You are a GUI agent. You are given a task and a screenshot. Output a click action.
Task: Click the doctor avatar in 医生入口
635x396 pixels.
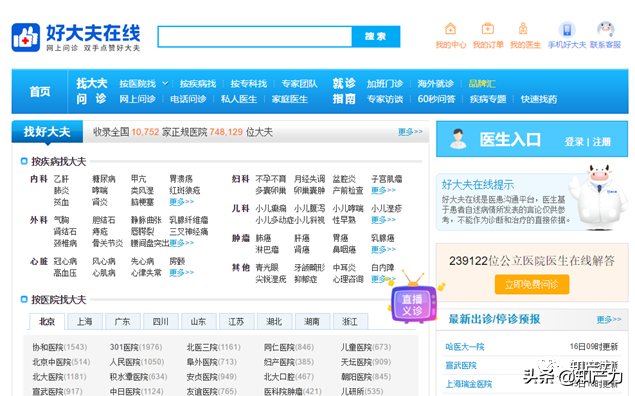tap(458, 139)
